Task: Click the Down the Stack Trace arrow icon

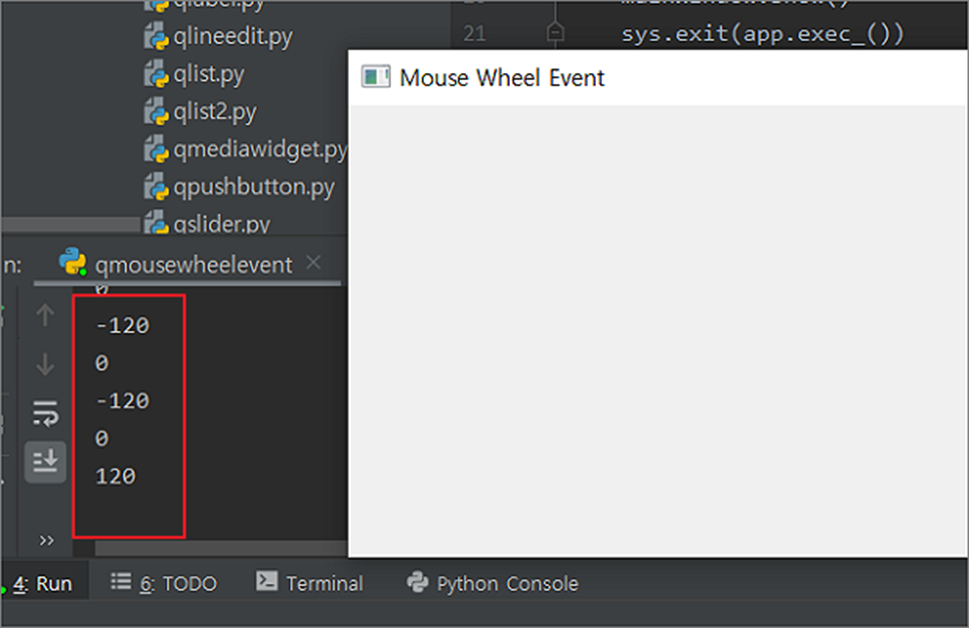Action: click(x=45, y=363)
